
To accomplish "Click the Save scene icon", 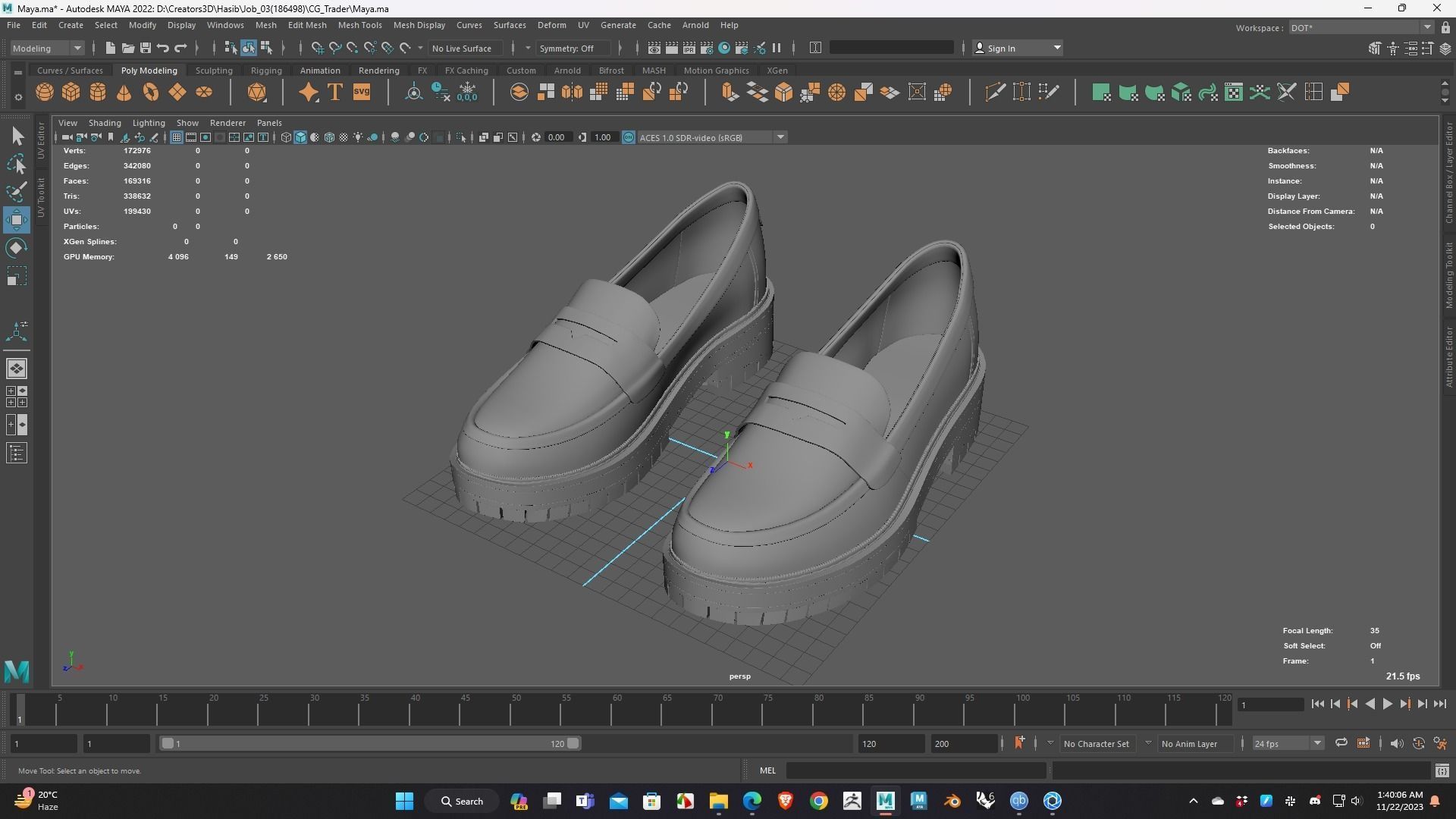I will tap(146, 48).
